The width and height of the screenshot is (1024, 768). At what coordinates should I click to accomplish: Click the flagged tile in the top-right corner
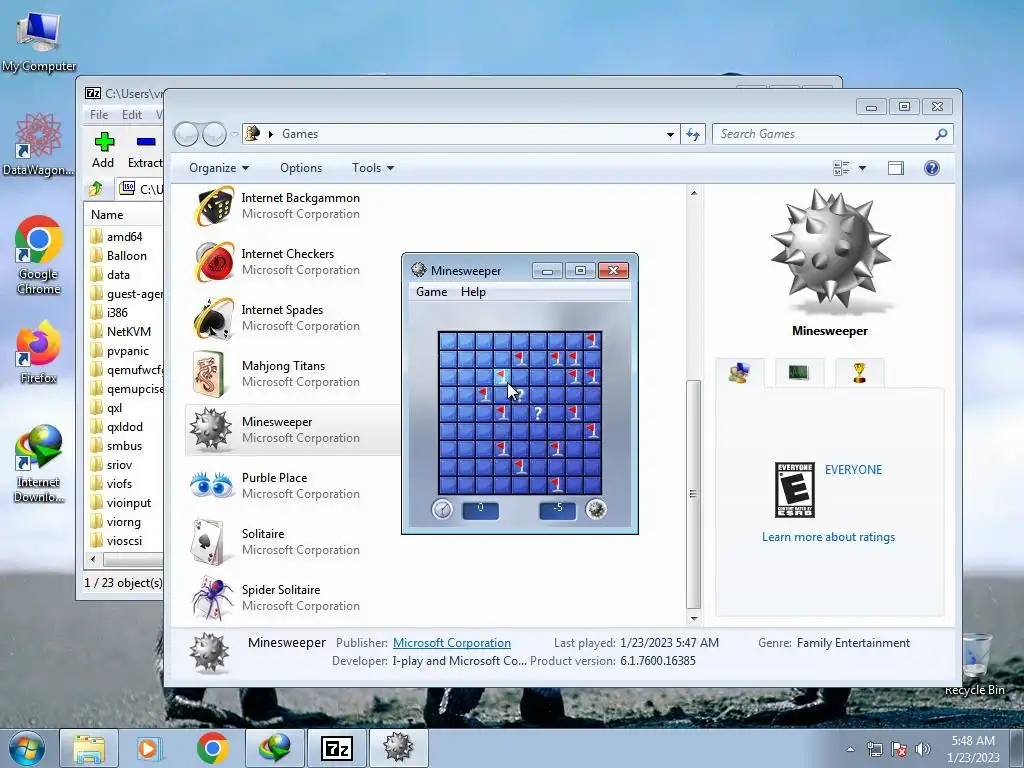592,340
